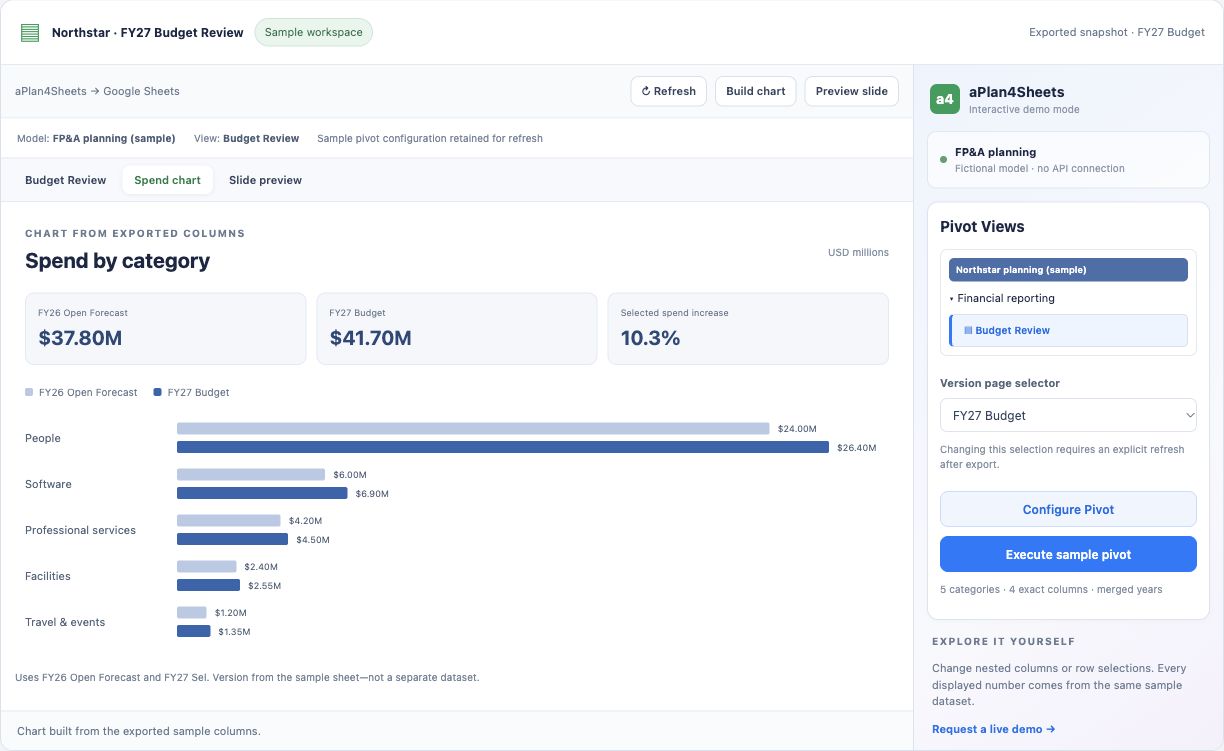The image size is (1224, 751).
Task: Click the Selected spend increase 10.3% card
Action: [748, 328]
